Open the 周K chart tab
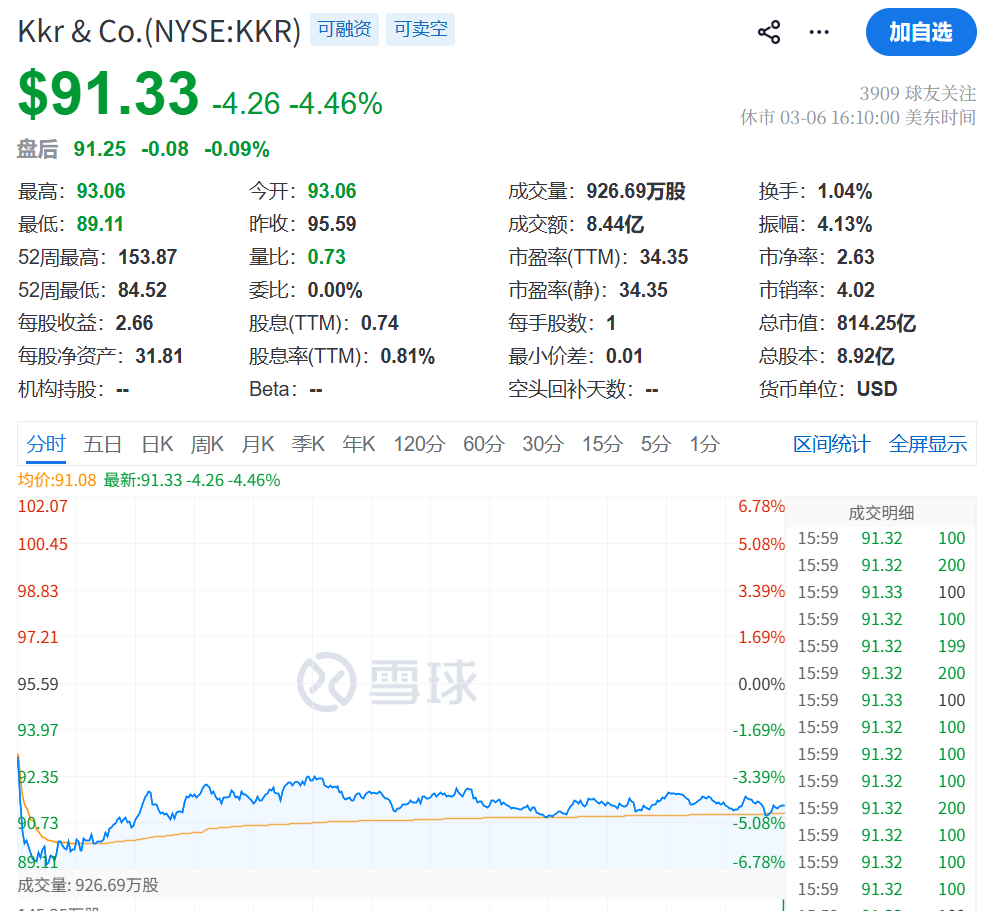The width and height of the screenshot is (996, 911). [207, 444]
